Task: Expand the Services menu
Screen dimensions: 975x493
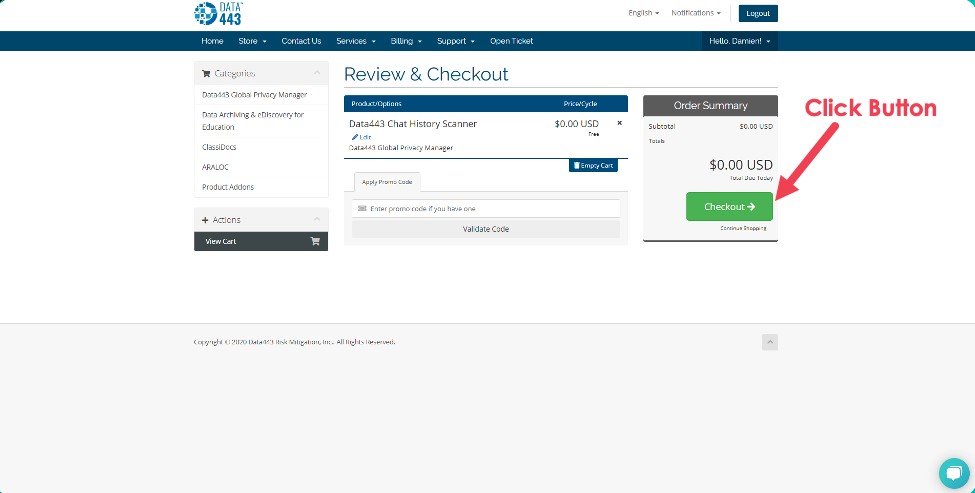Action: [356, 41]
